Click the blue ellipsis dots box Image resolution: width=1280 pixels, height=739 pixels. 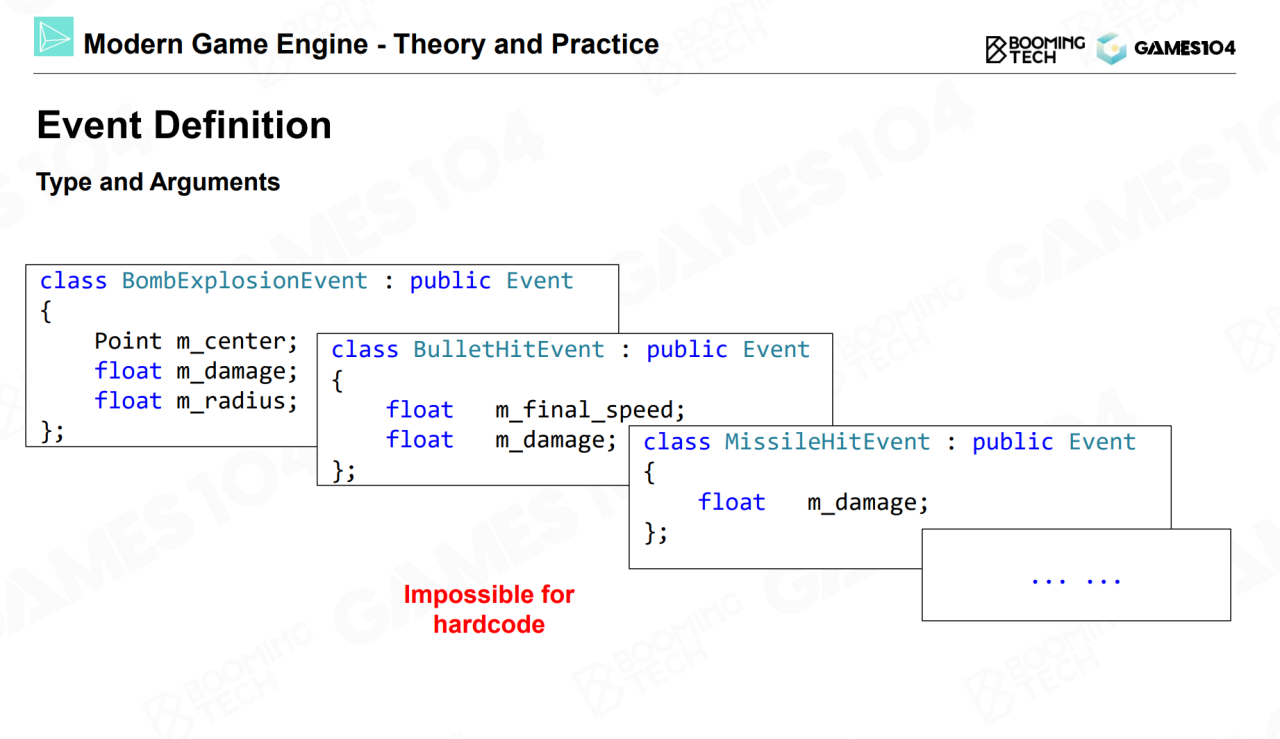click(1076, 578)
